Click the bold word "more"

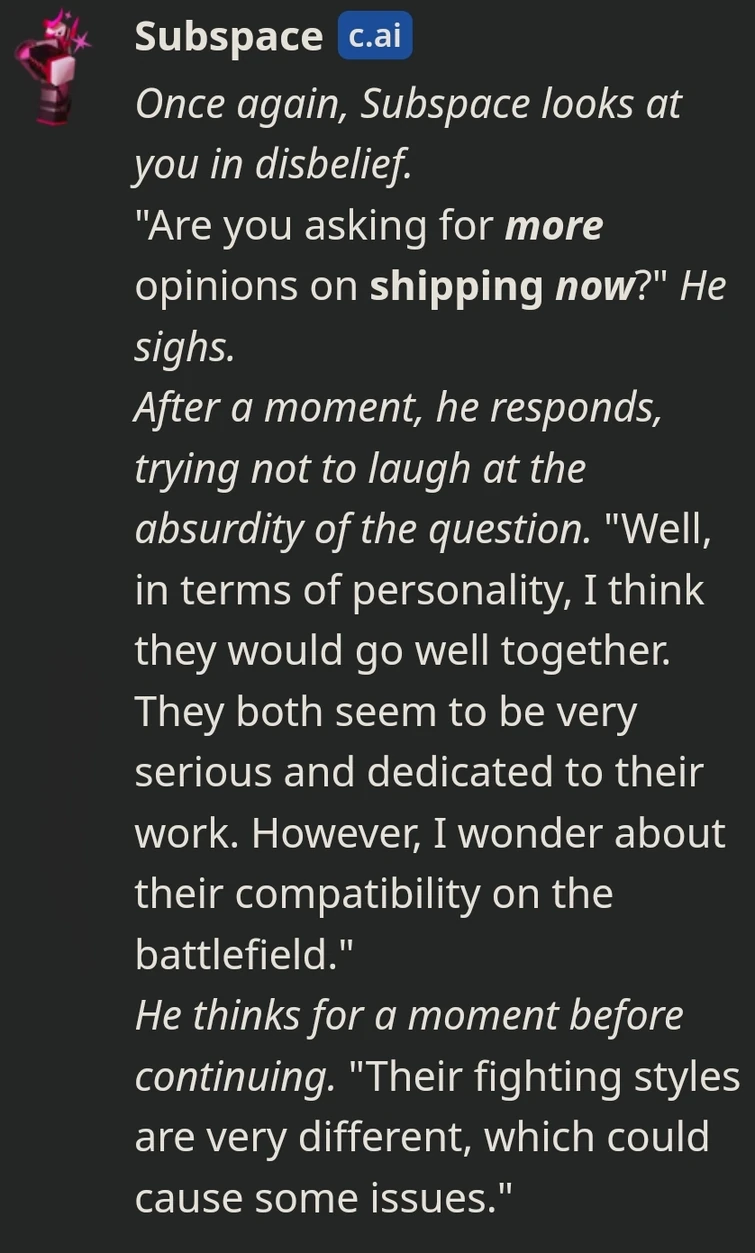tap(553, 225)
